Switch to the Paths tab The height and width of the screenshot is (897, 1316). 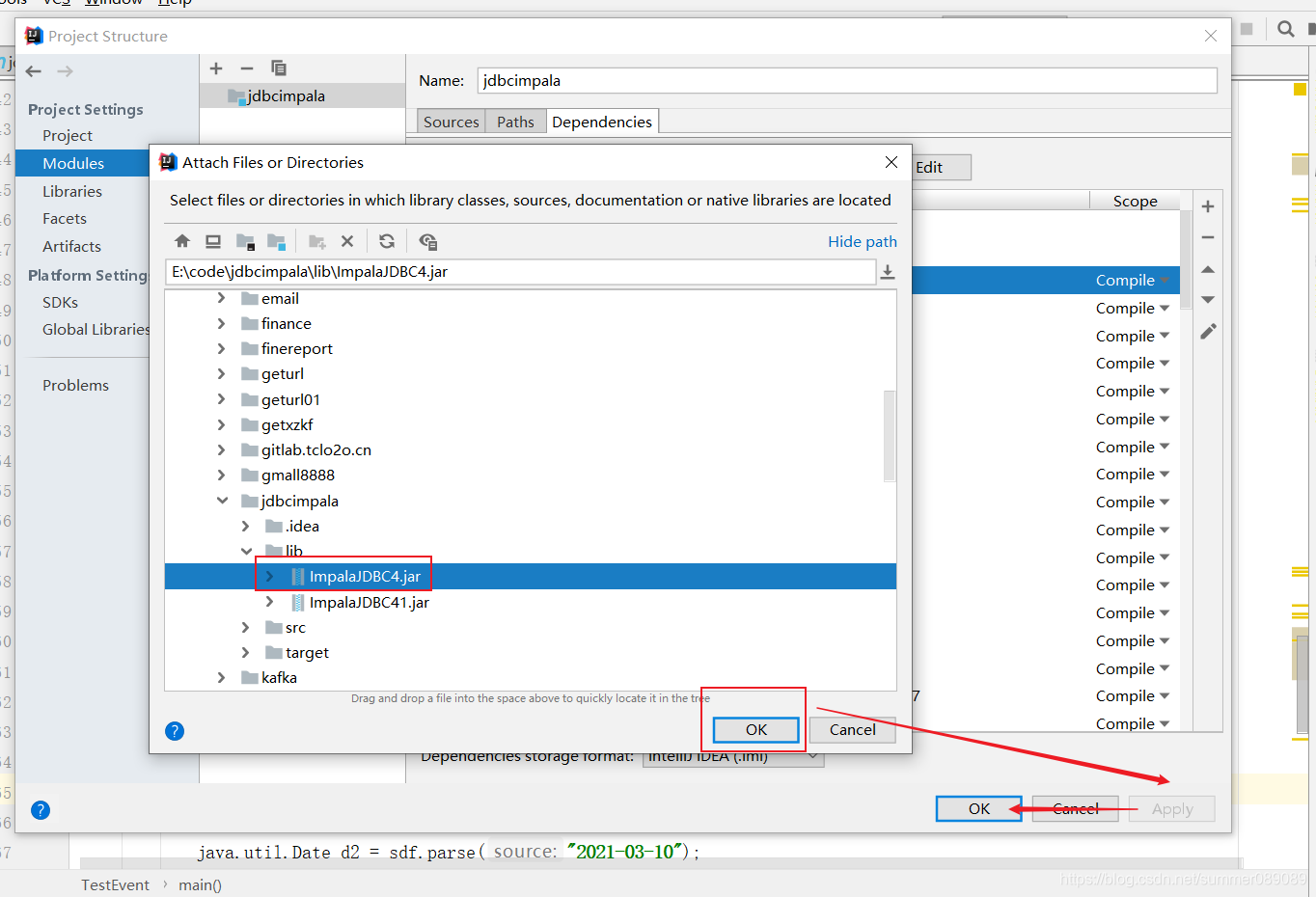point(515,122)
